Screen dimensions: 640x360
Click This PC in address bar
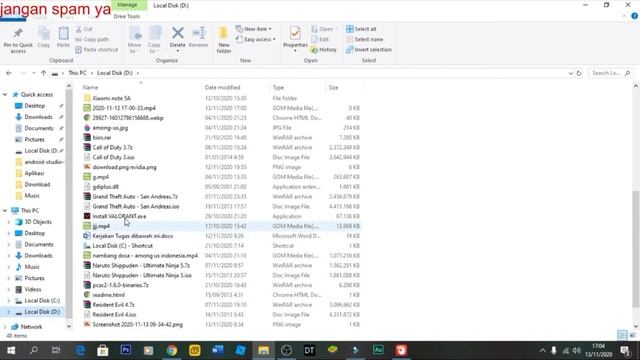77,73
